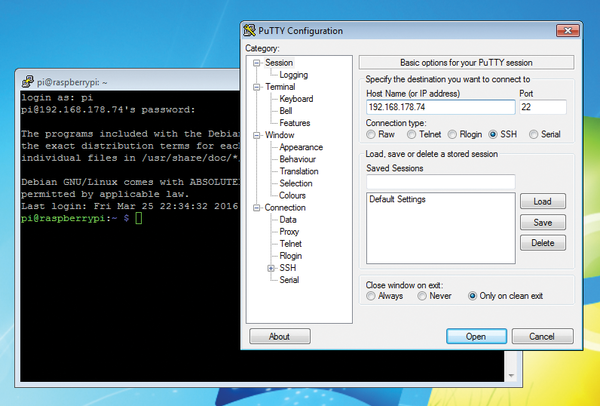
Task: Expand the SSH tree node
Action: pos(271,268)
